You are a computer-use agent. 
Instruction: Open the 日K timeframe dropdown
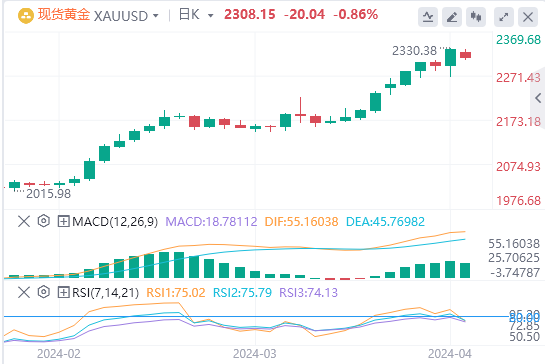[x=210, y=16]
